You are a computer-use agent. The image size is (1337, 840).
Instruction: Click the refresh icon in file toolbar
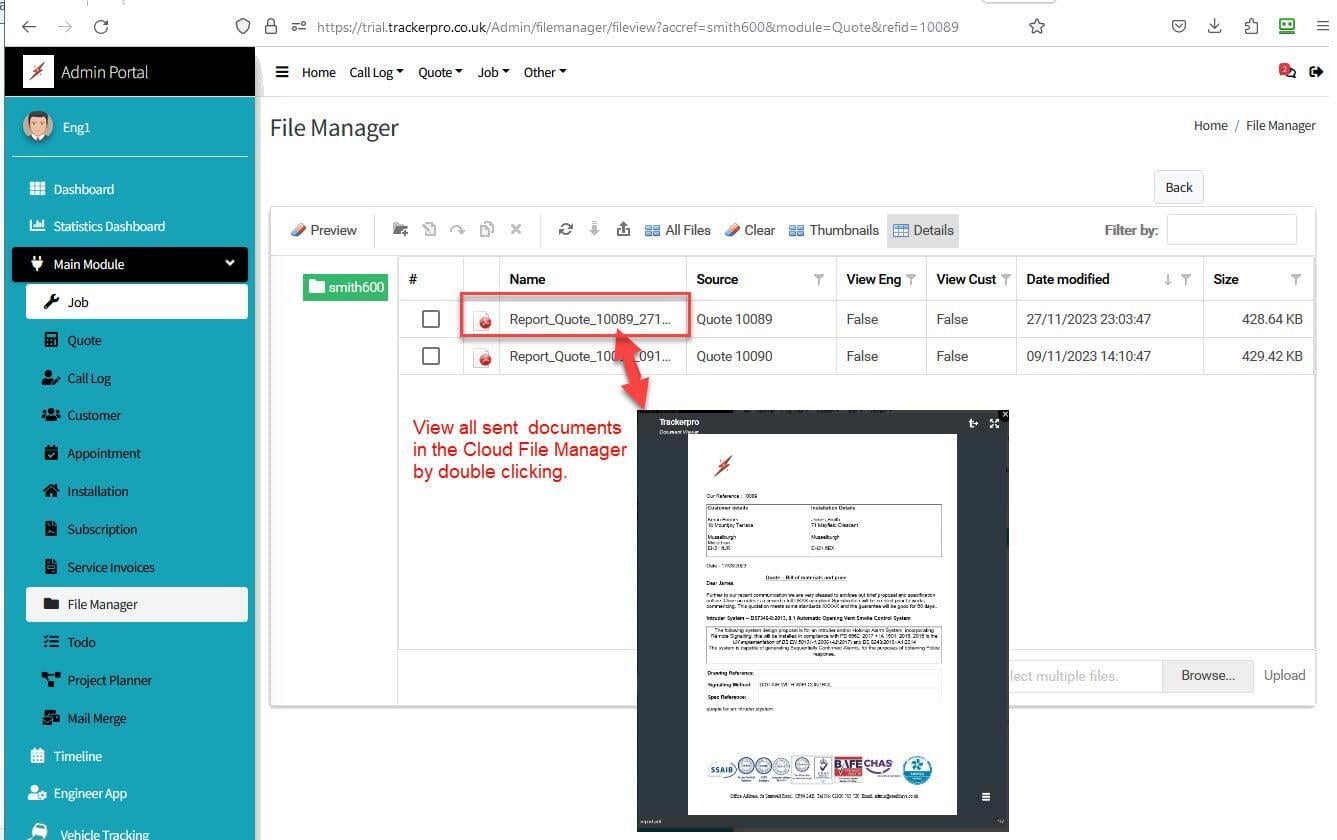coord(566,229)
